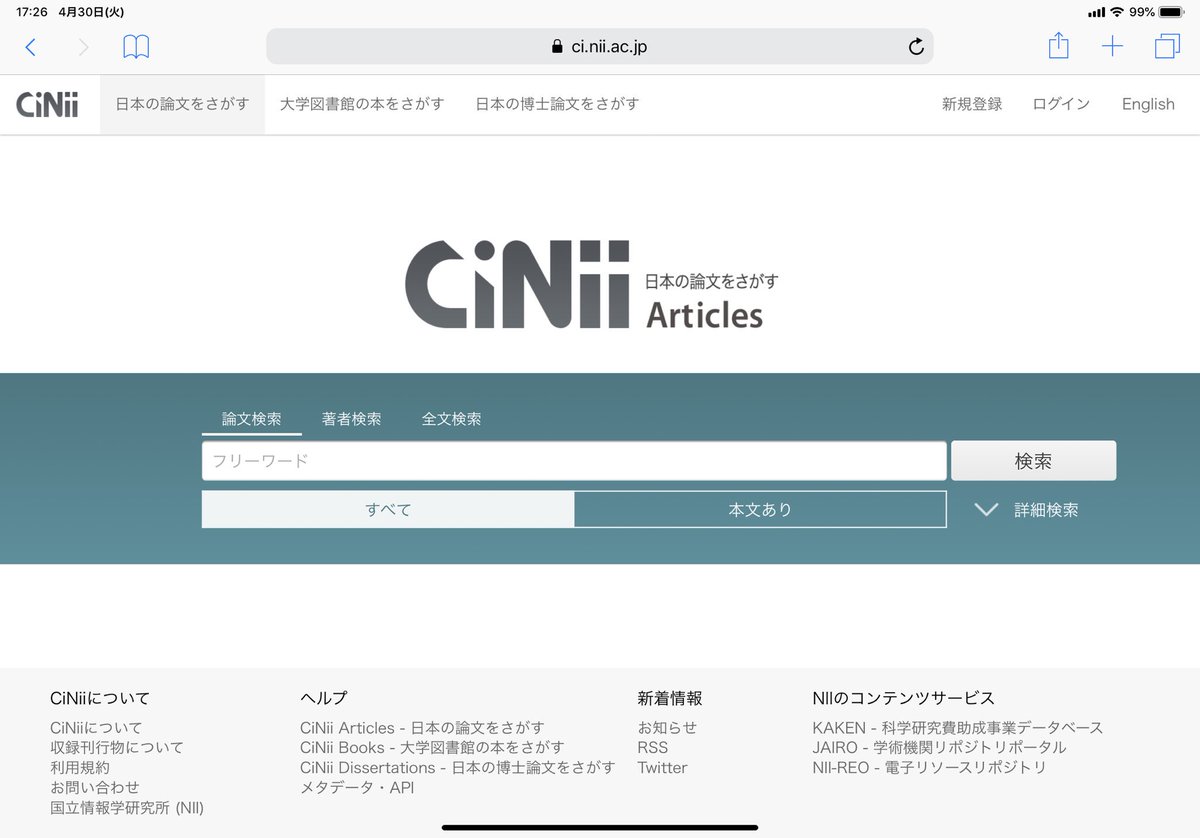1200x838 pixels.
Task: Tap the Safari back arrow
Action: 31,47
